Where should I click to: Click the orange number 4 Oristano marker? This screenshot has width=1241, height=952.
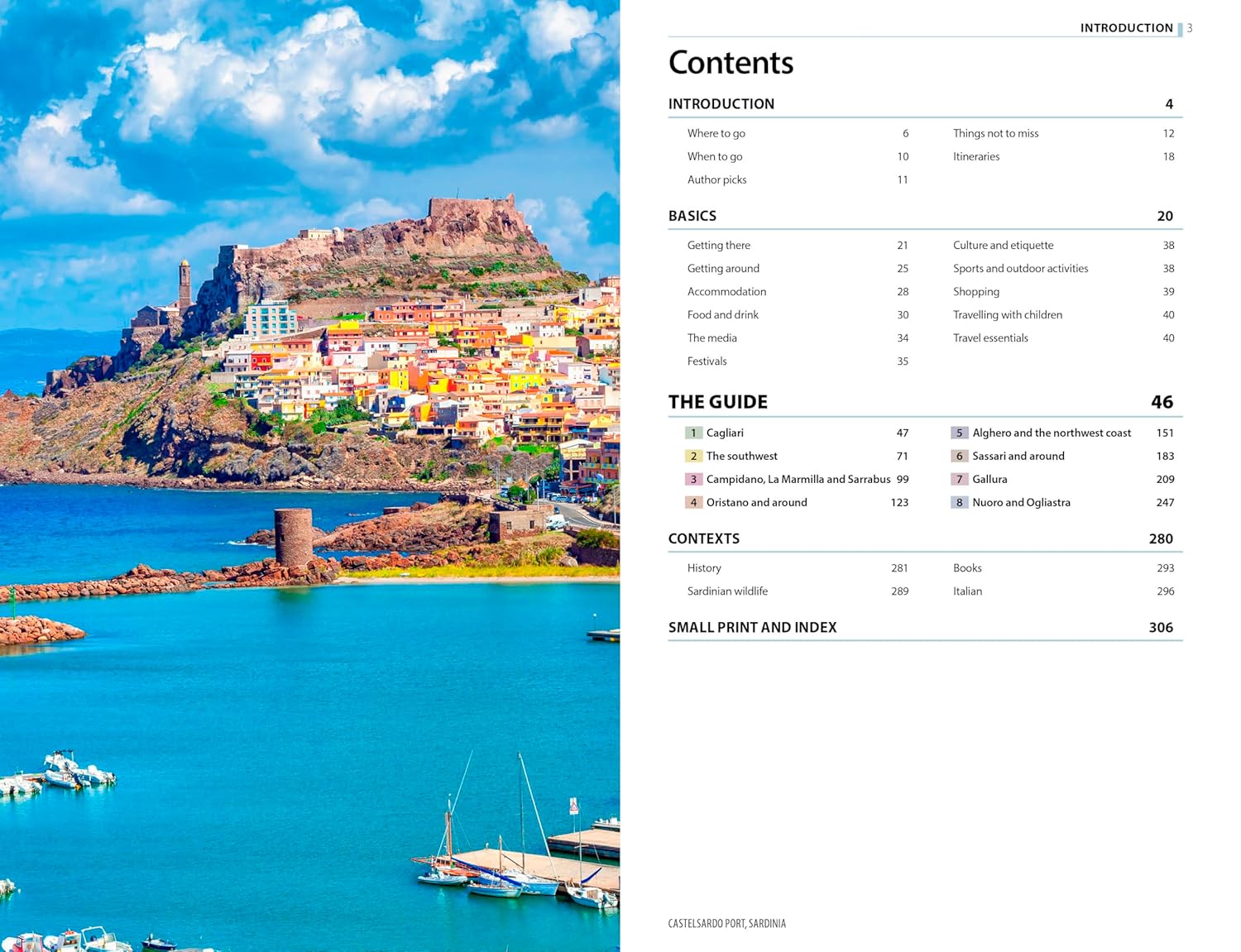693,502
